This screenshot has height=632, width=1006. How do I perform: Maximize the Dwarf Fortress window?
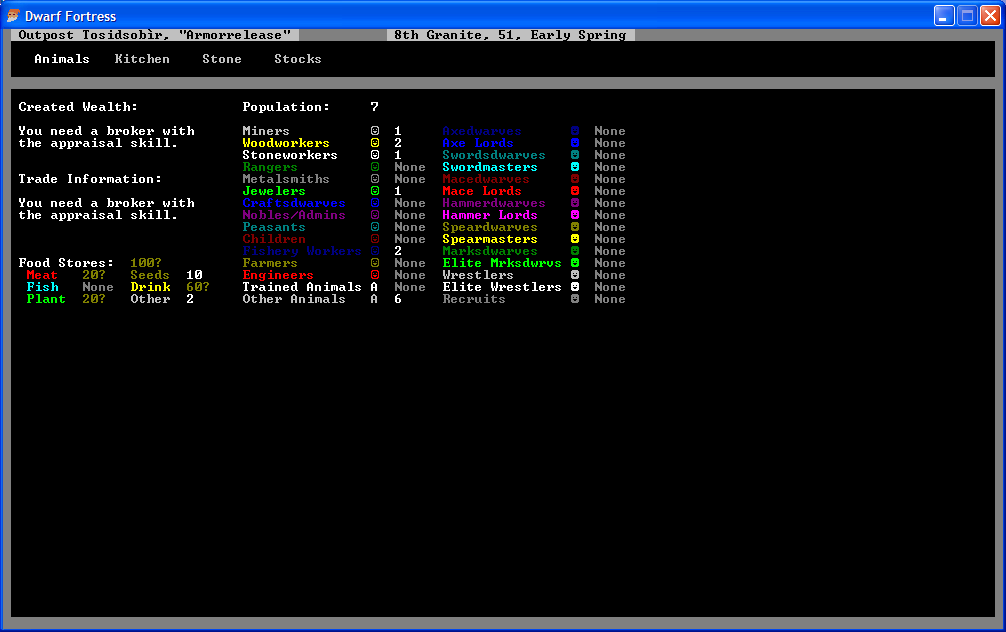(x=967, y=16)
